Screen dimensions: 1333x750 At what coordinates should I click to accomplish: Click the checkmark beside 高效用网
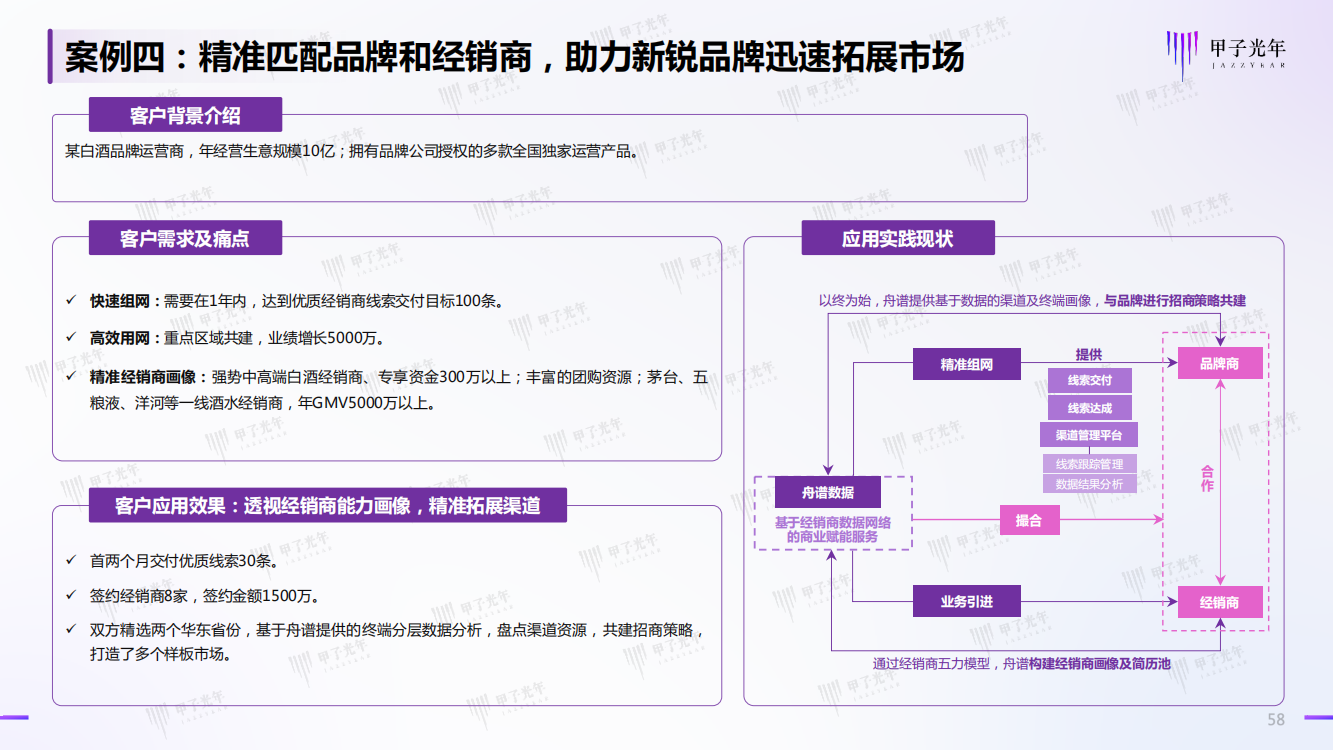pyautogui.click(x=71, y=338)
